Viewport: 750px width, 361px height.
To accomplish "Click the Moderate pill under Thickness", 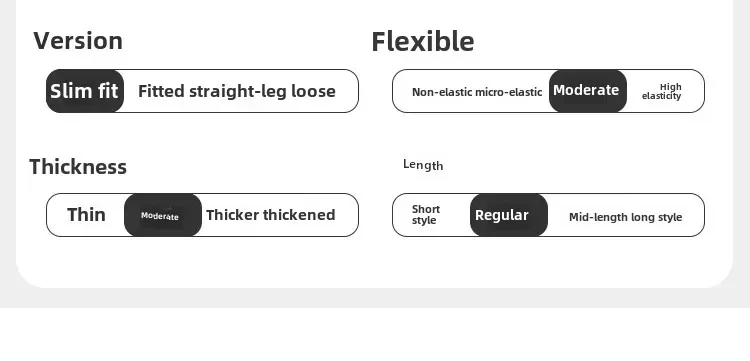I will 163,215.
